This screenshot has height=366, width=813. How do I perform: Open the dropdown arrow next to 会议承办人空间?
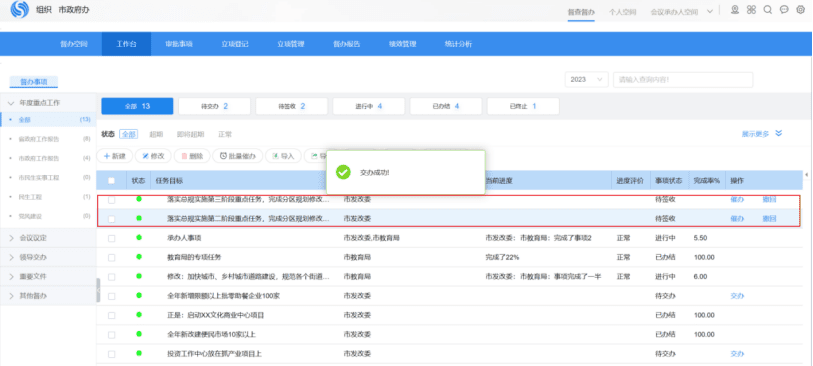coord(709,11)
